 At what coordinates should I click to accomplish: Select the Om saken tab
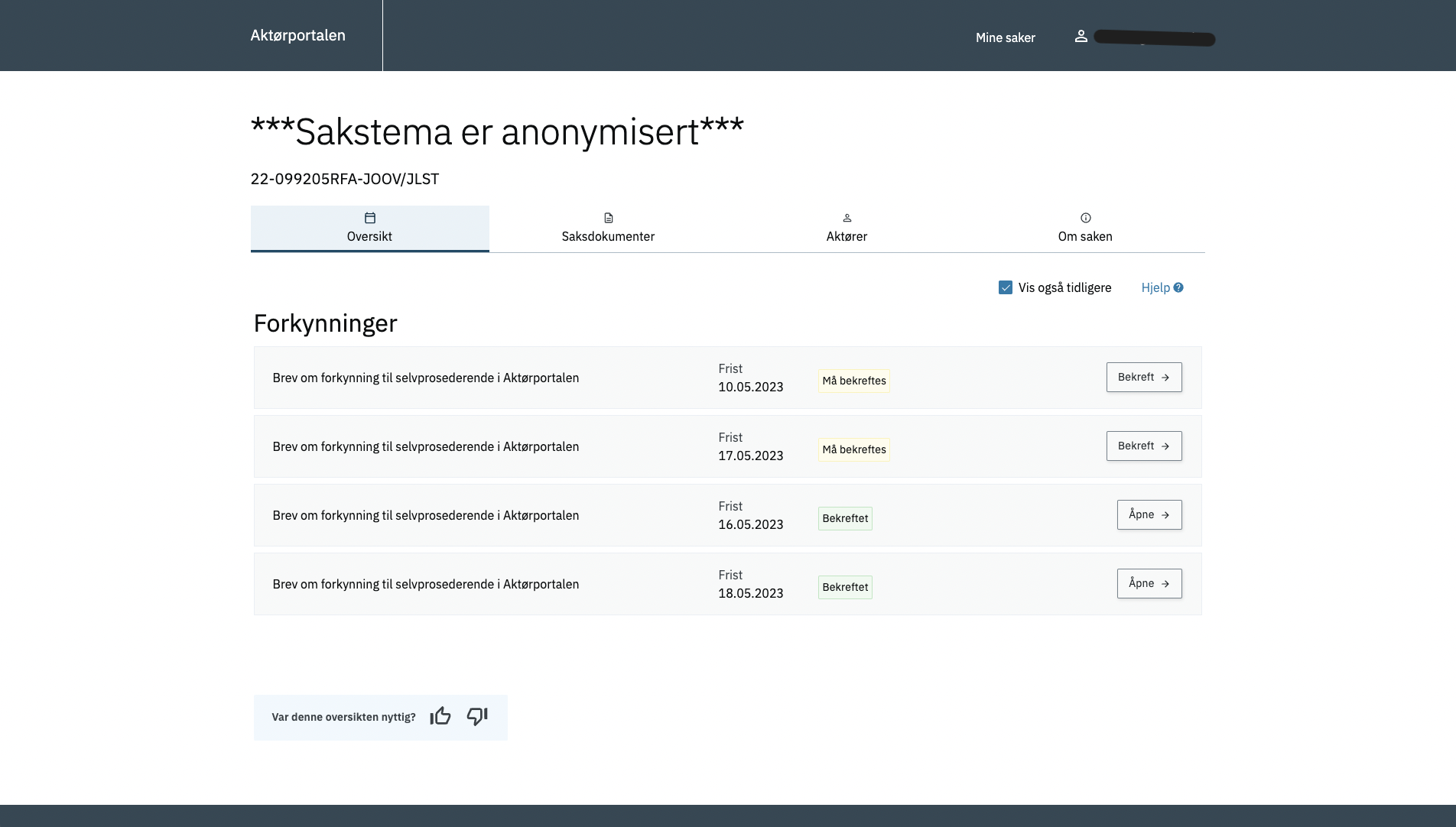tap(1086, 229)
